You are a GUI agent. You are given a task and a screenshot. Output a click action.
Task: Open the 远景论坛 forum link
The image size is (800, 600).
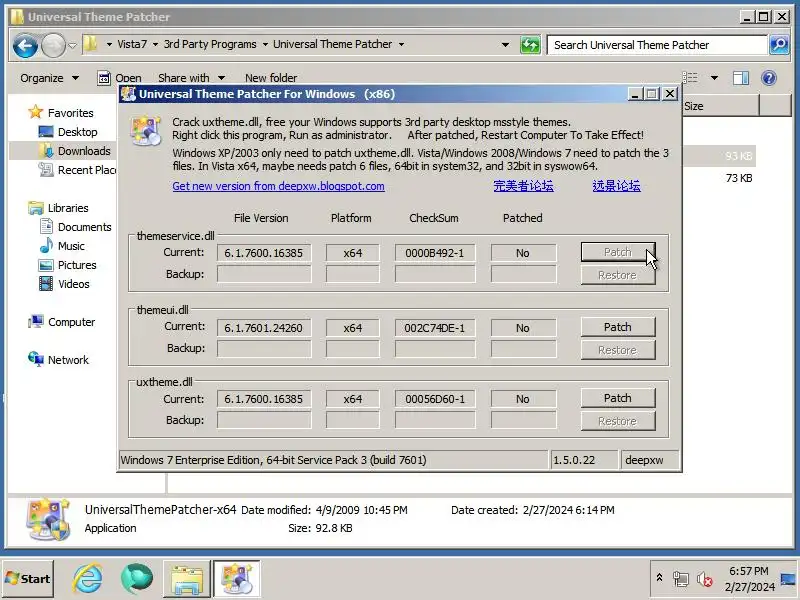[x=616, y=186]
